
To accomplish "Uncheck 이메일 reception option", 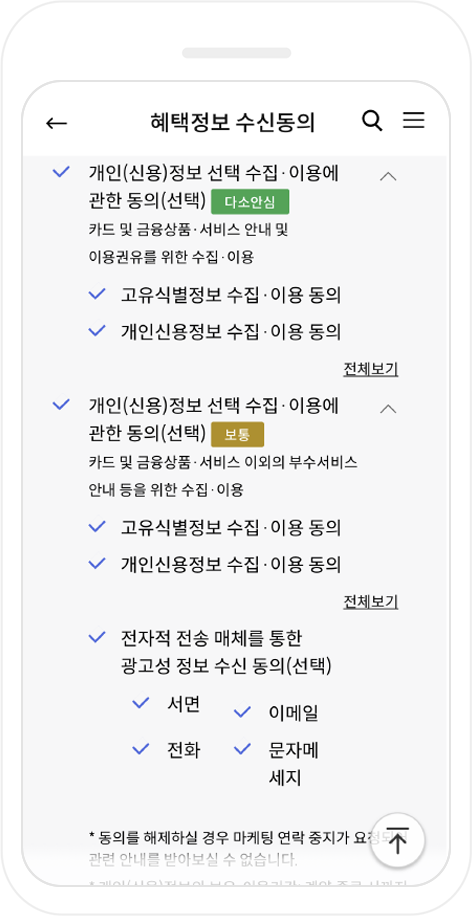I will pyautogui.click(x=242, y=712).
